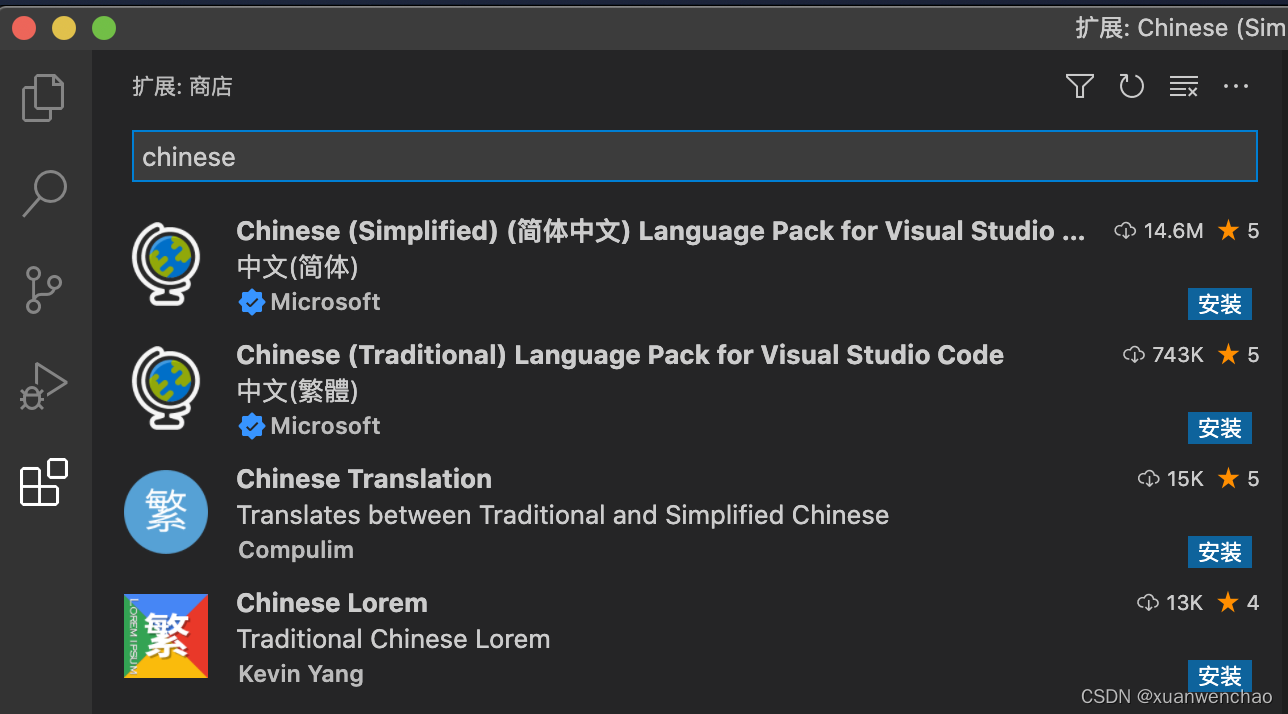Click 中文(简体) description text
Viewport: 1288px width, 714px height.
[x=297, y=267]
